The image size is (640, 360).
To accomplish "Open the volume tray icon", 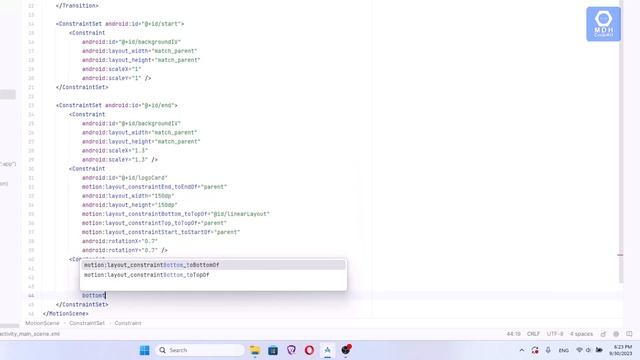I will pyautogui.click(x=588, y=350).
